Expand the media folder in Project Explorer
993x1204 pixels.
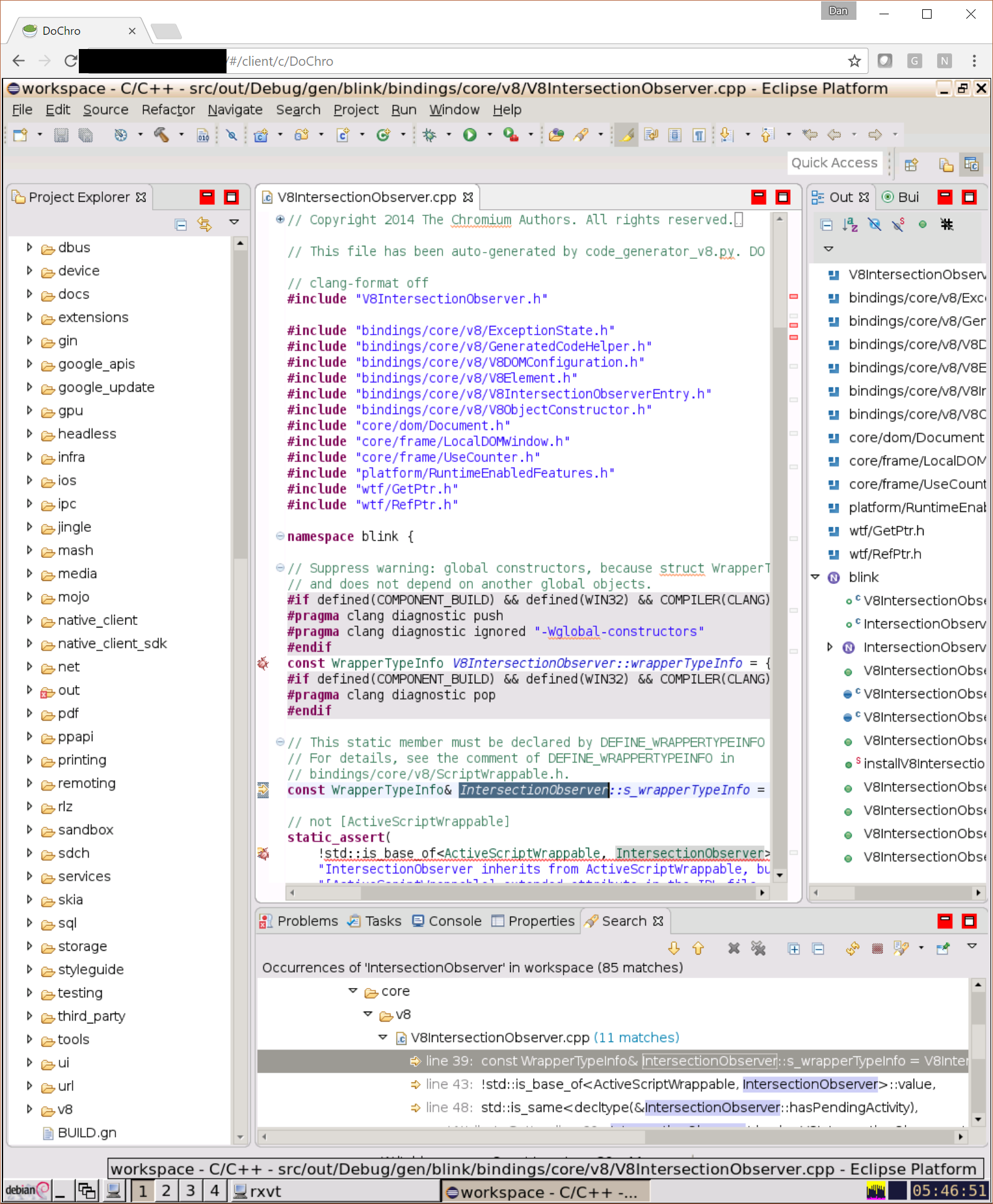pos(29,573)
